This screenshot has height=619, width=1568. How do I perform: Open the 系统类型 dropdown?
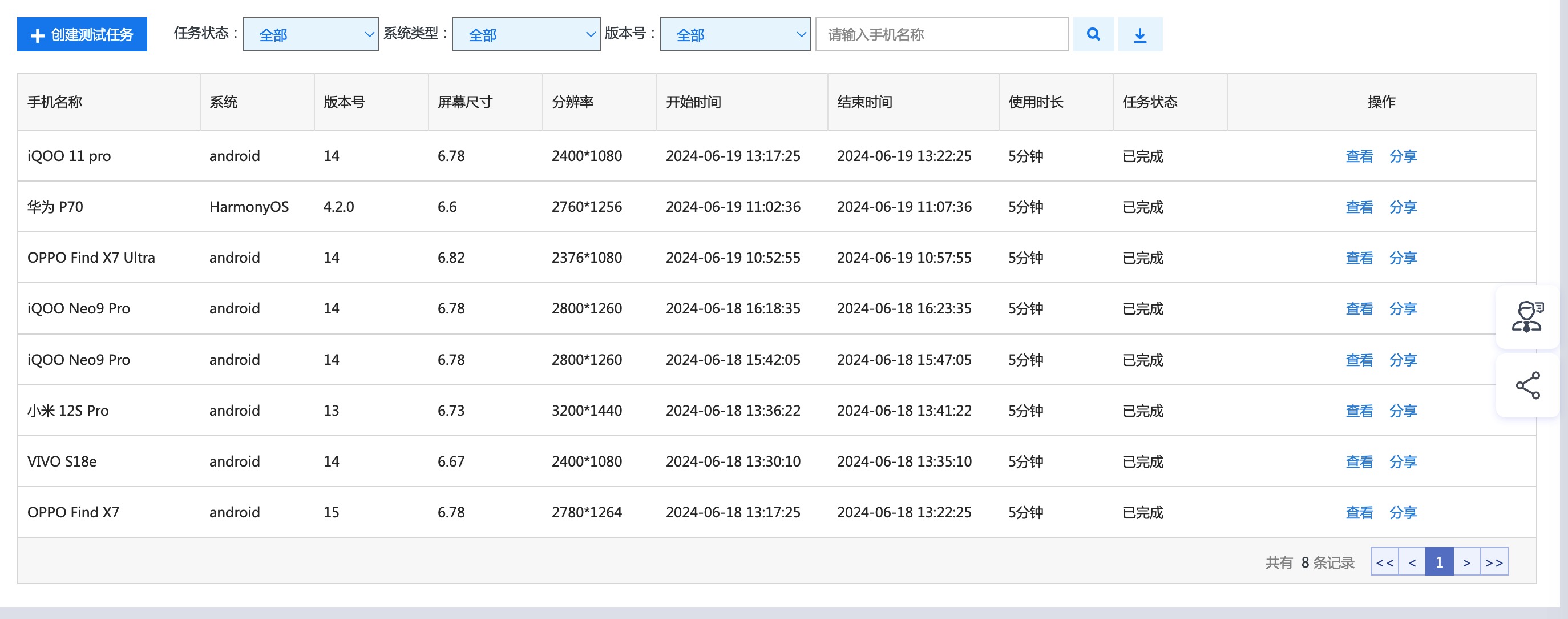(x=526, y=34)
